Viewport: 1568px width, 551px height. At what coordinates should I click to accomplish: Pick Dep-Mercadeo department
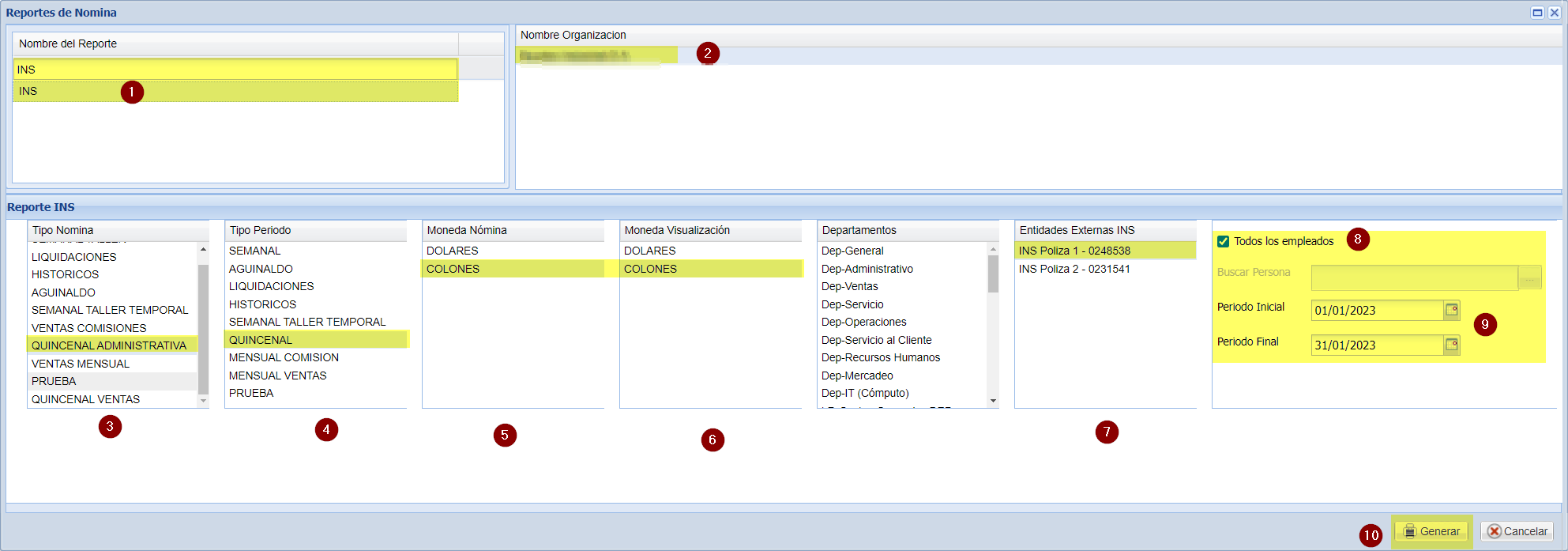coord(902,376)
